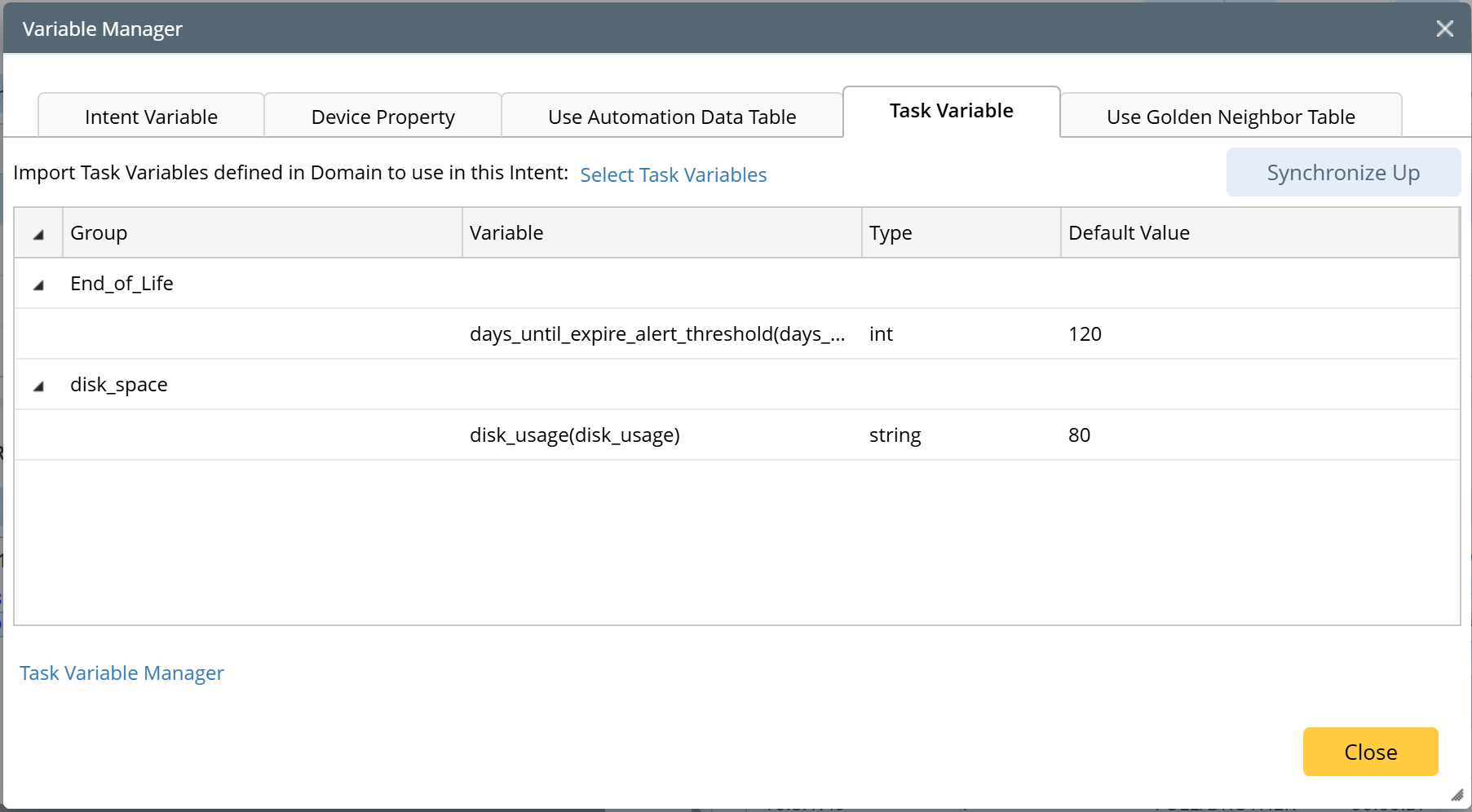The height and width of the screenshot is (812, 1472).
Task: Collapse the disk_space group arrow
Action: (38, 386)
